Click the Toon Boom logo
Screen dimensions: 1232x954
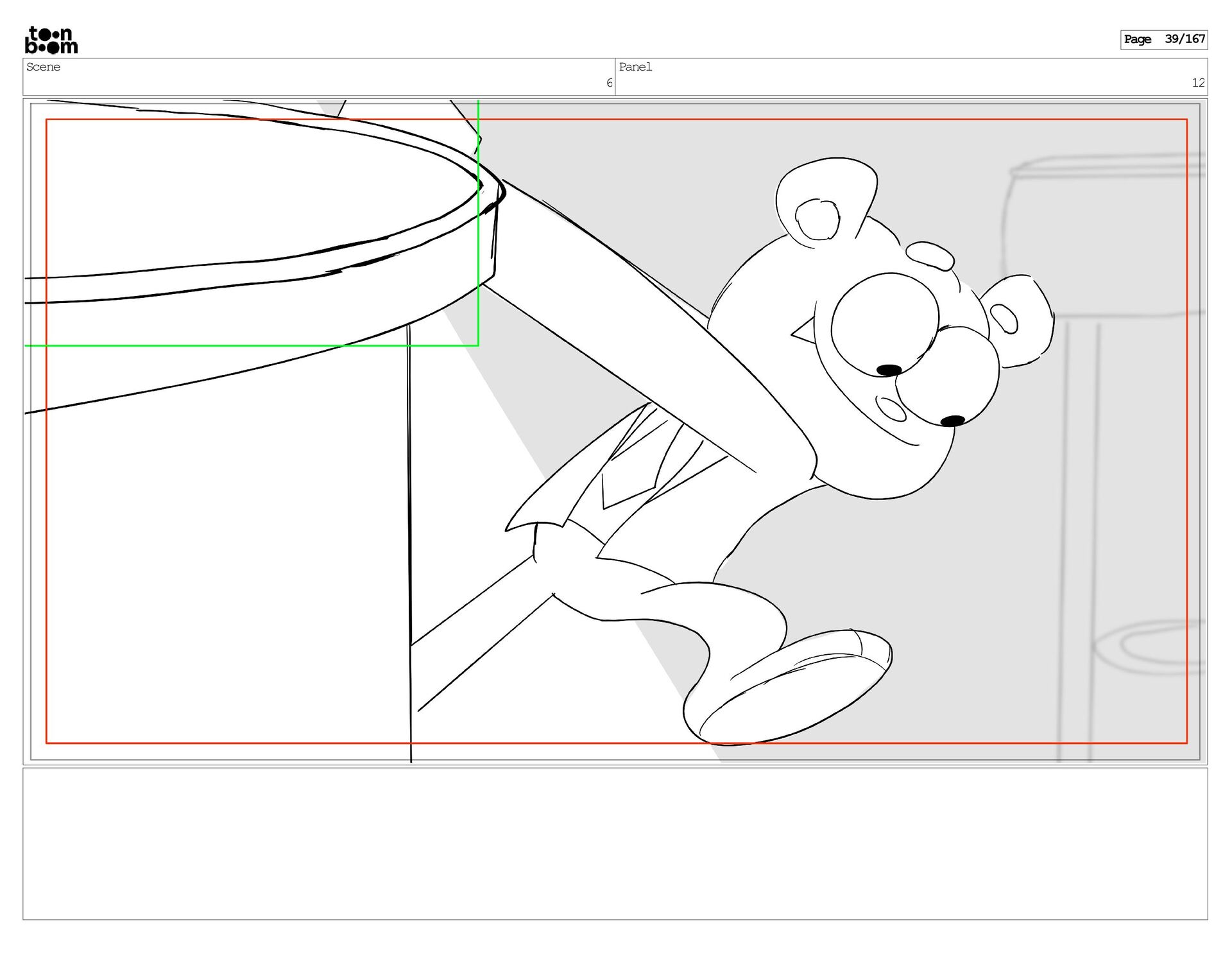[51, 40]
